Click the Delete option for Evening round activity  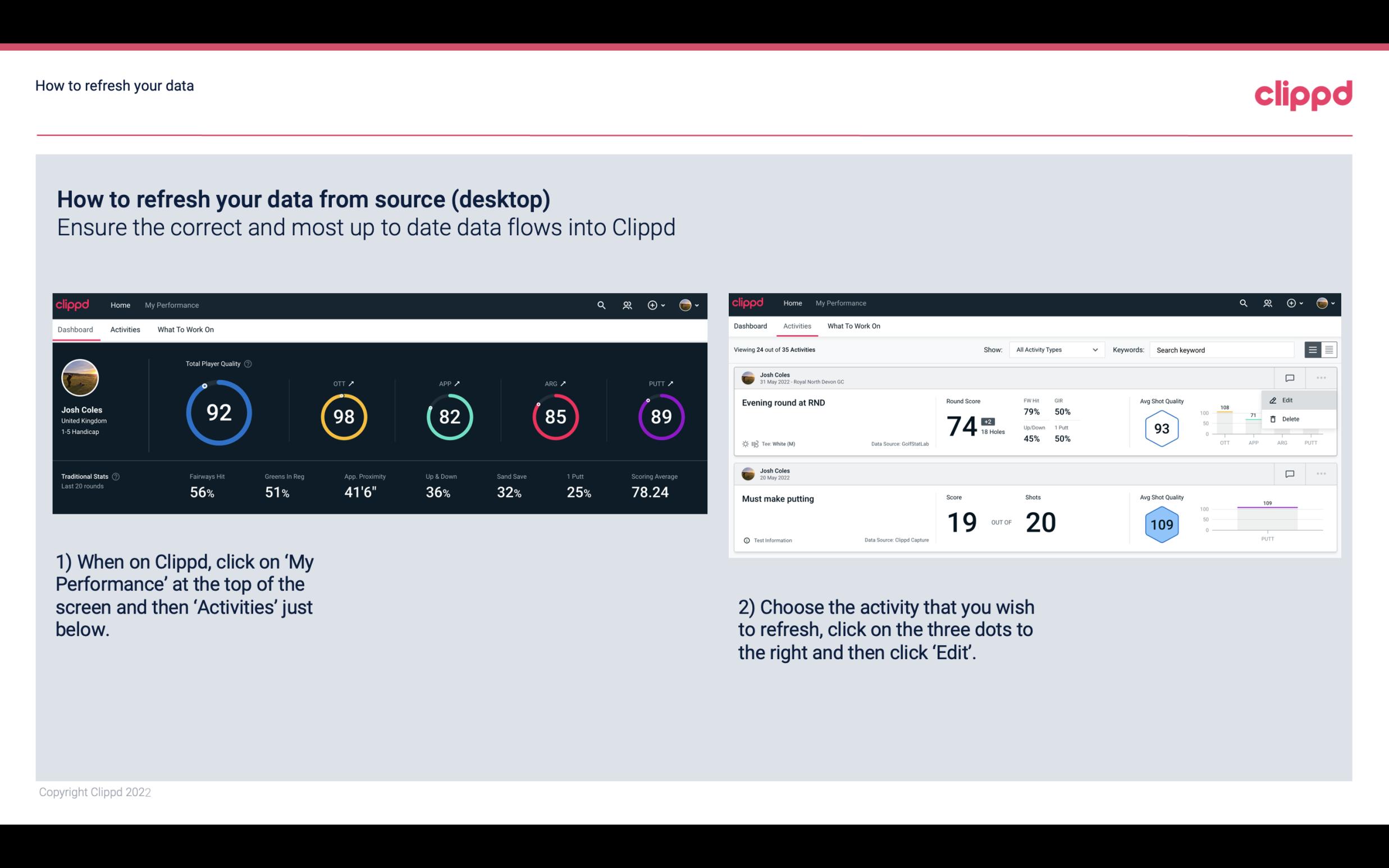click(x=1292, y=419)
